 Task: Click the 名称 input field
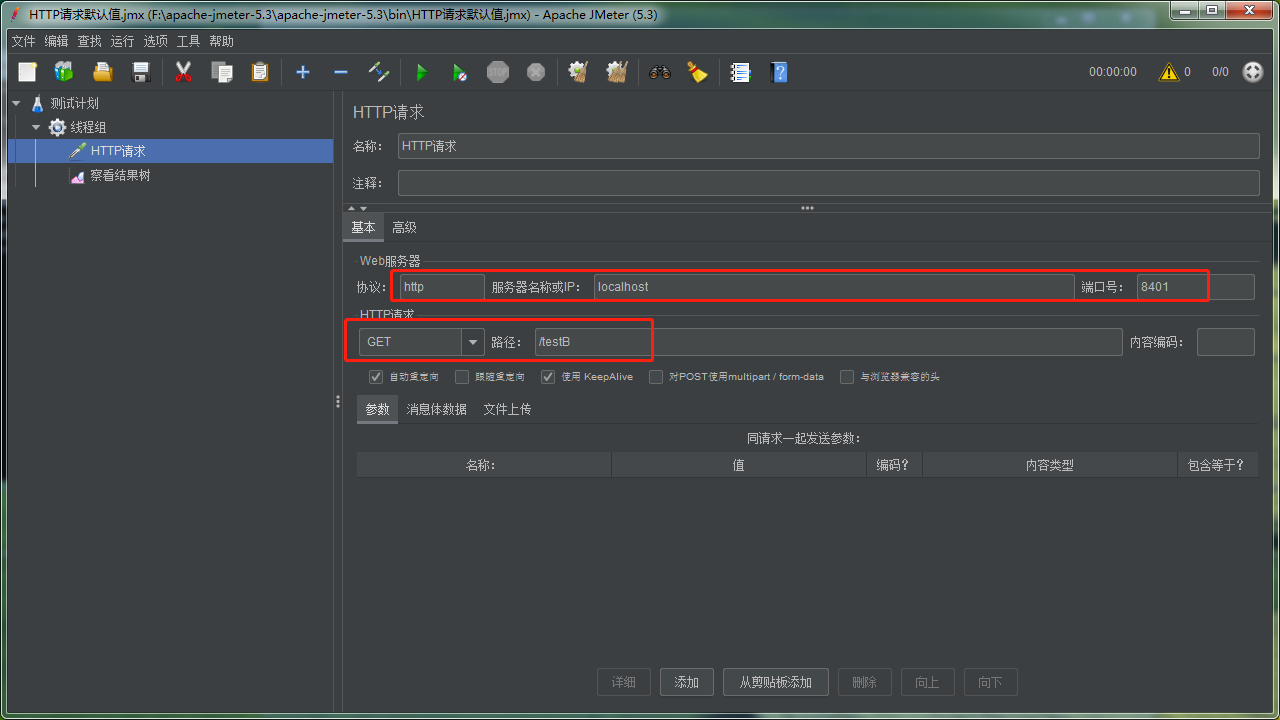pyautogui.click(x=828, y=146)
